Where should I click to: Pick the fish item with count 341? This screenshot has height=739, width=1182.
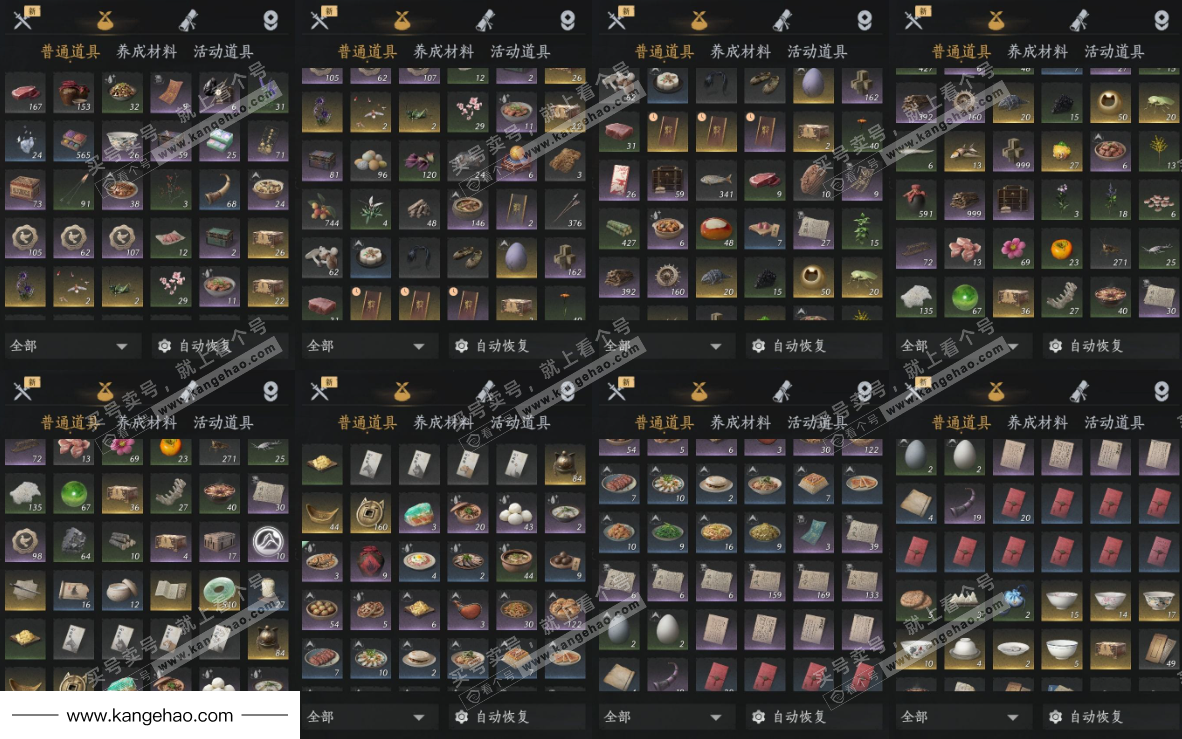tap(715, 180)
